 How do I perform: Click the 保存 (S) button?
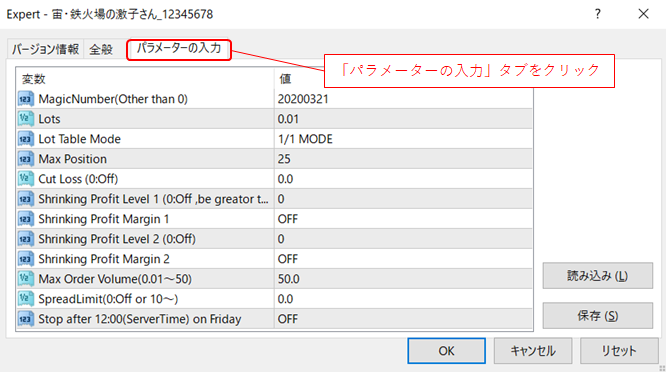pyautogui.click(x=598, y=316)
